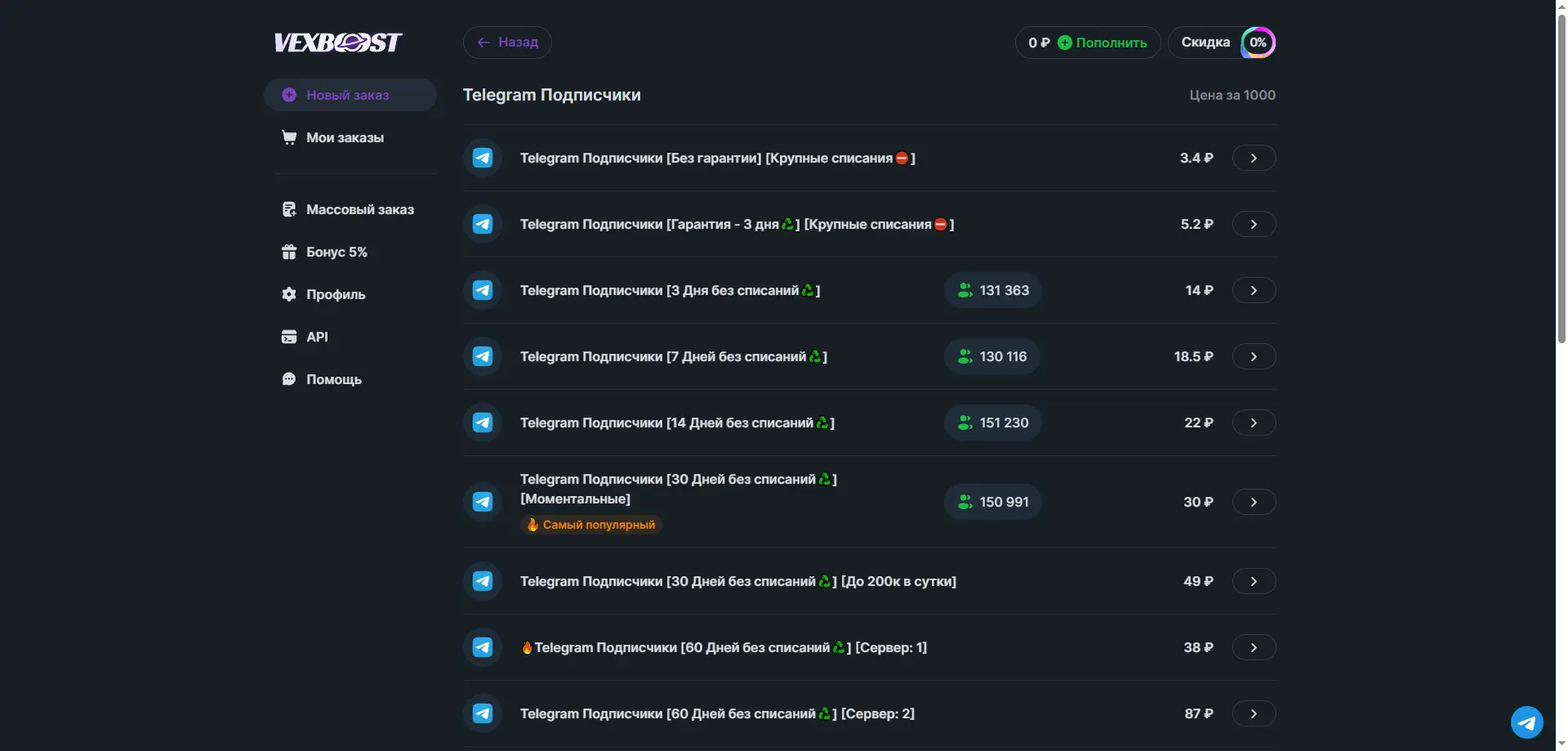Click the people icon beside 150 991

[964, 502]
